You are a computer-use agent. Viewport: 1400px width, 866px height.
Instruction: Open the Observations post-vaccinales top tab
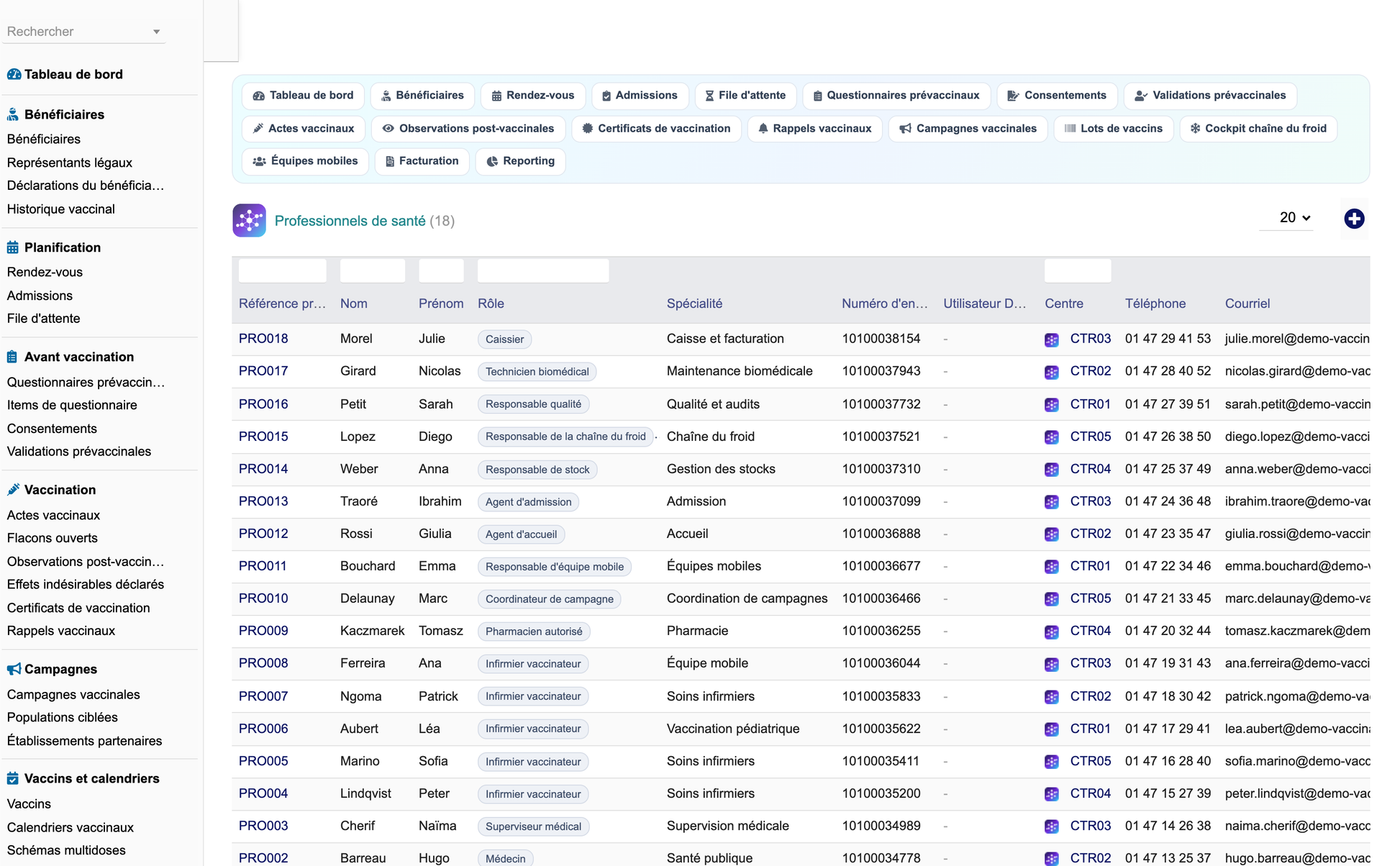468,129
